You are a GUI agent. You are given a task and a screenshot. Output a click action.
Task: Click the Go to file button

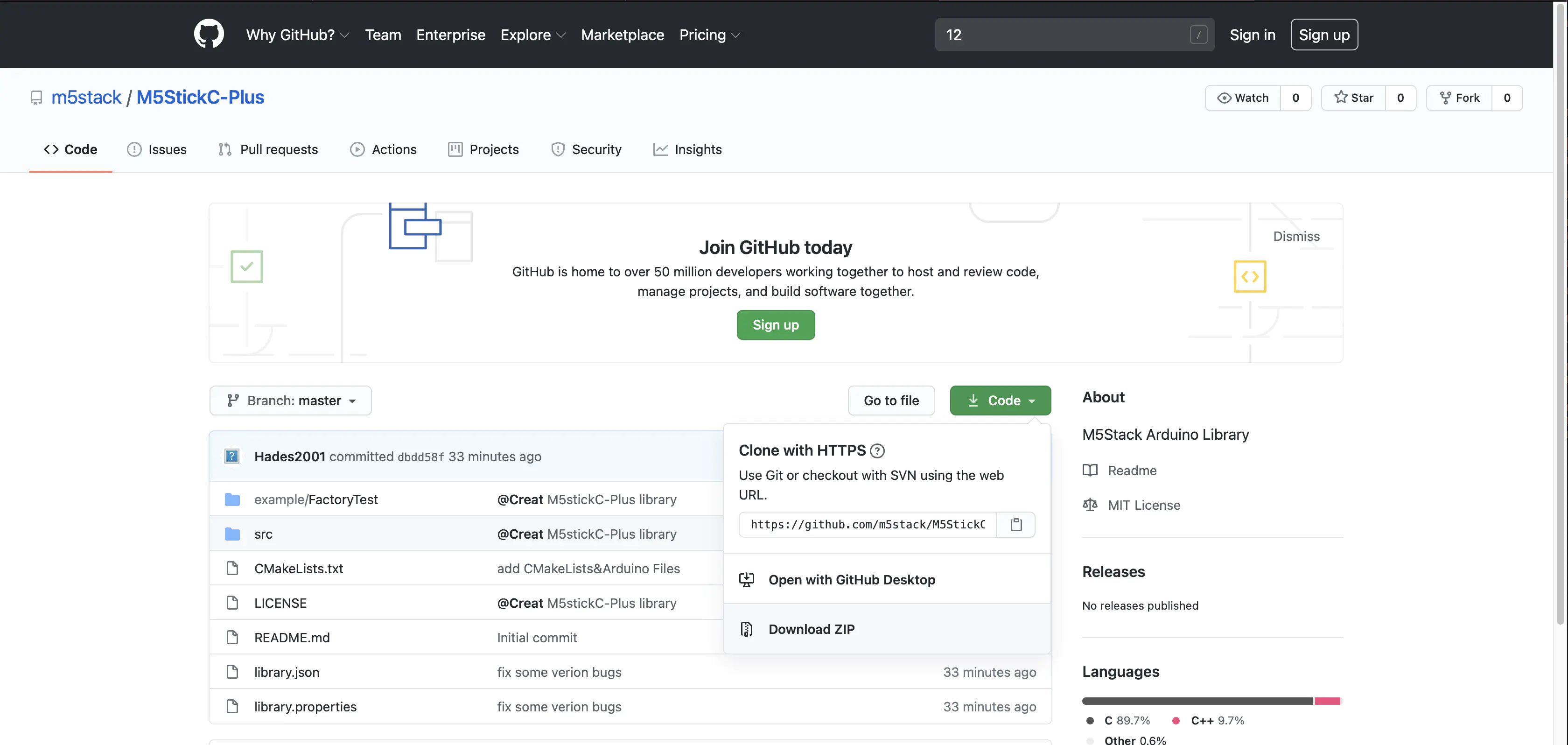click(x=891, y=401)
